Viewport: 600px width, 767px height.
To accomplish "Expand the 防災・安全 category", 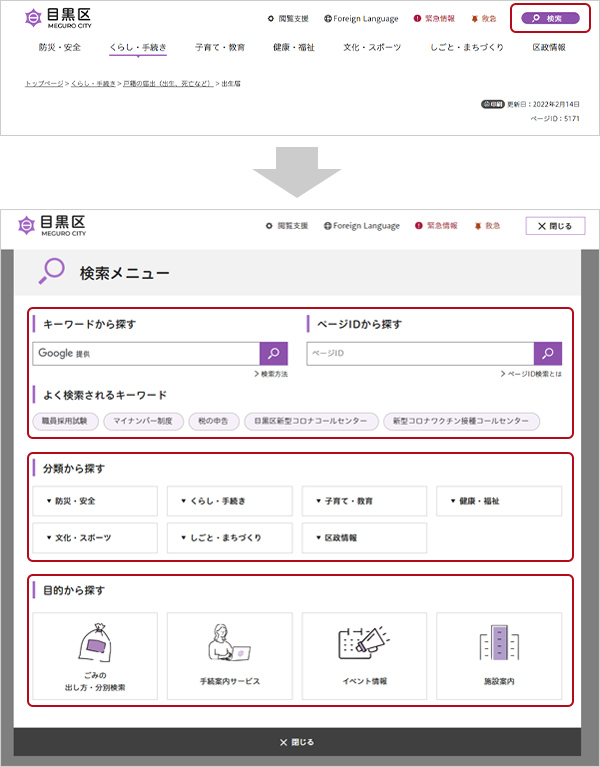I will 95,500.
